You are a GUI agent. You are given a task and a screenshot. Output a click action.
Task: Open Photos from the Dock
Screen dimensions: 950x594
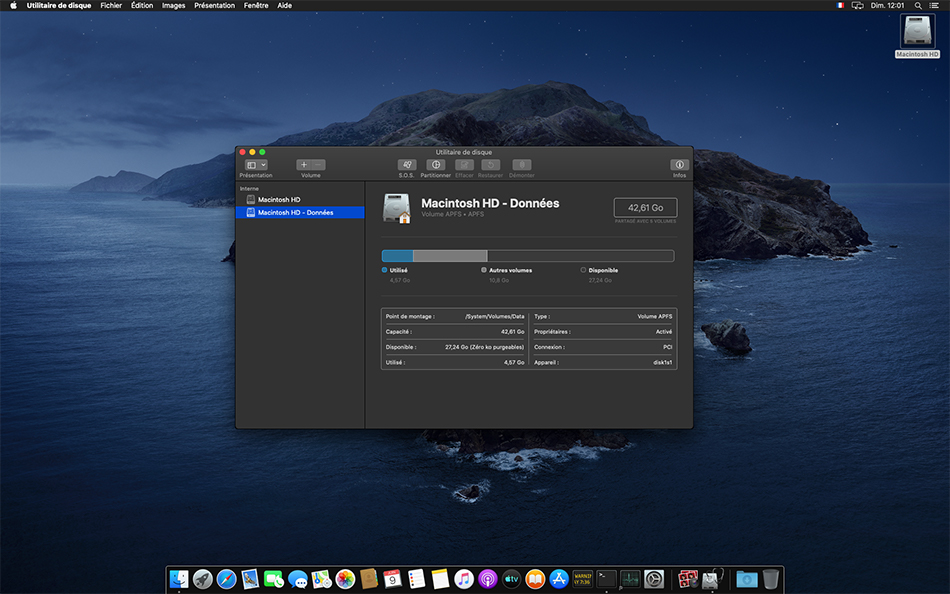(345, 579)
